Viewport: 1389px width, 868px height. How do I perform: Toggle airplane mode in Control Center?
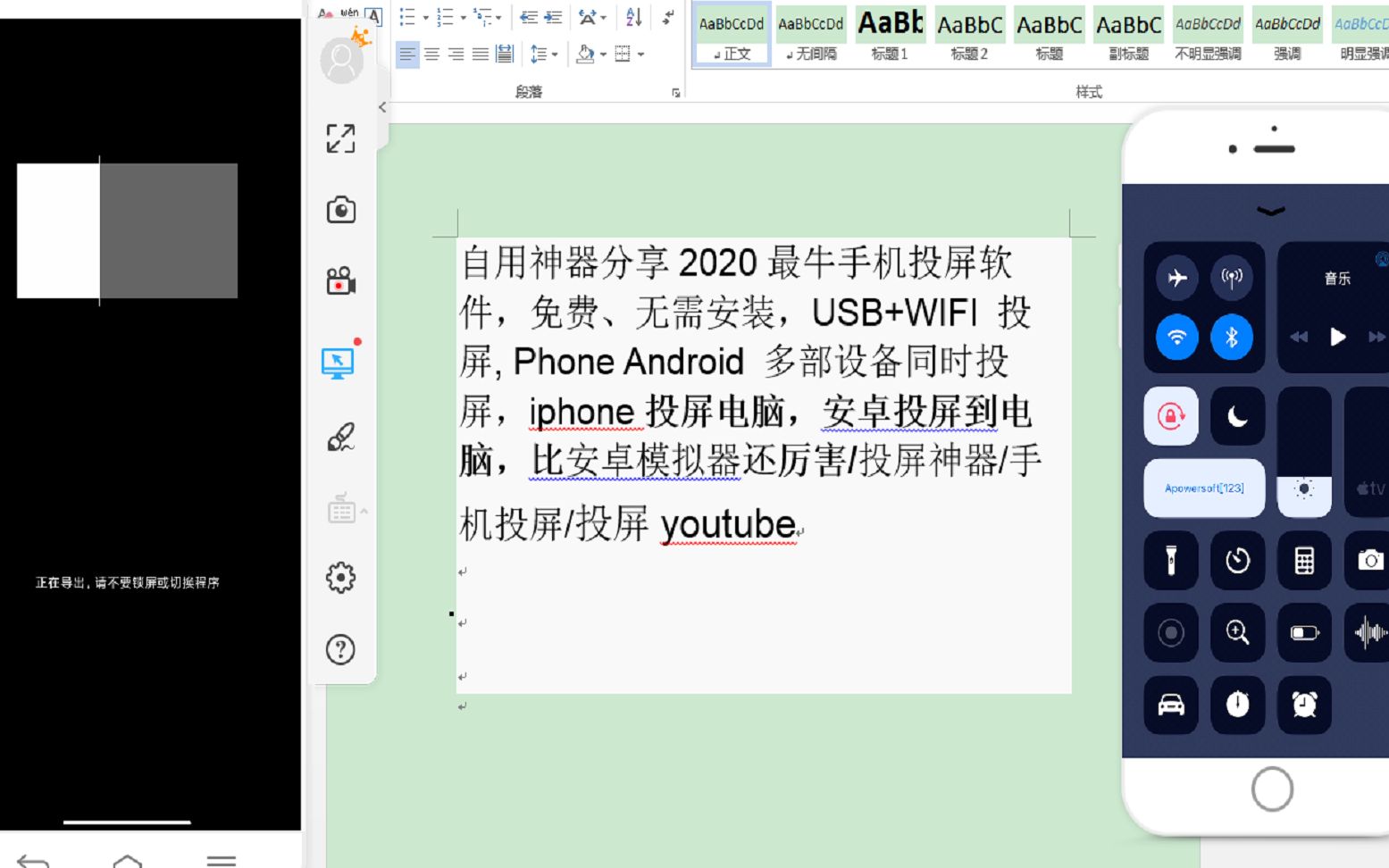click(x=1176, y=278)
